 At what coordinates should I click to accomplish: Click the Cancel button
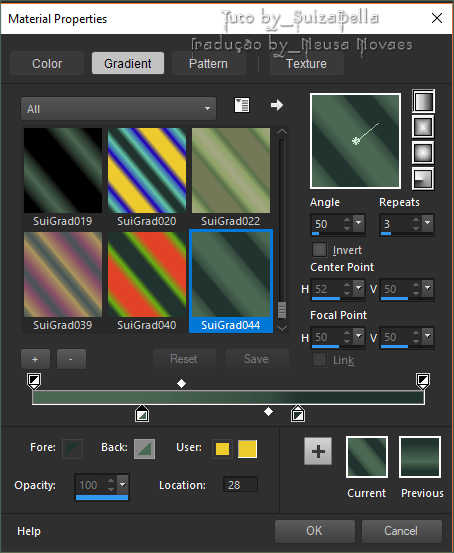coord(401,530)
